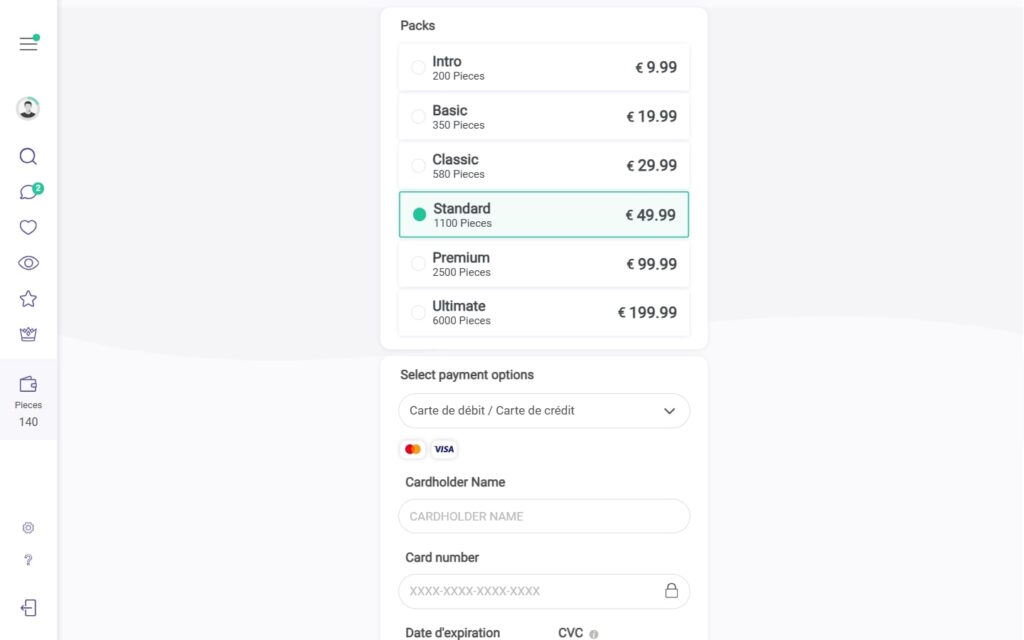1024x640 pixels.
Task: Open the heart favorites icon
Action: (28, 227)
